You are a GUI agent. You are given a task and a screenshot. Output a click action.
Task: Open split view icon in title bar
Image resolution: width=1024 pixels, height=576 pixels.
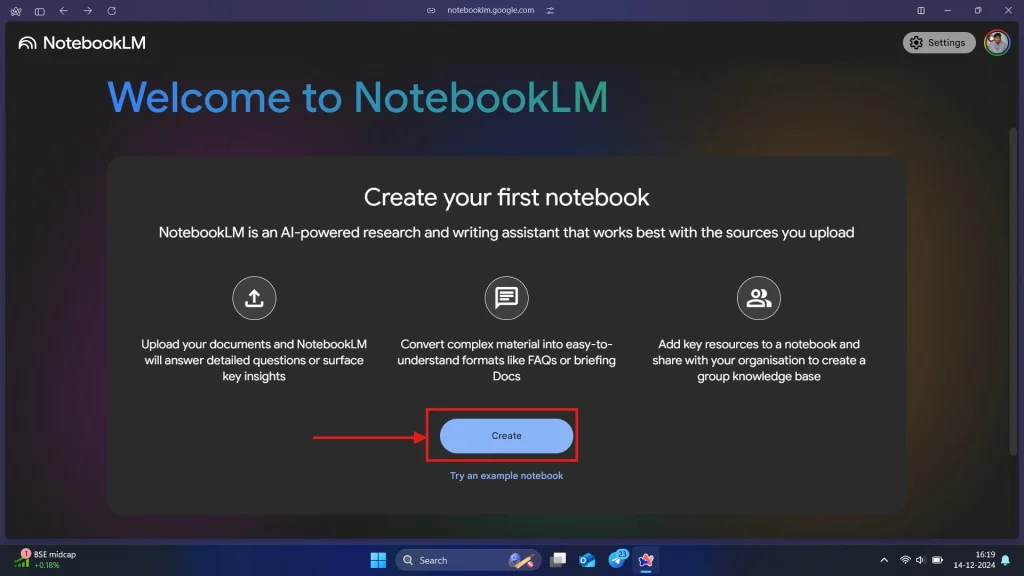921,10
